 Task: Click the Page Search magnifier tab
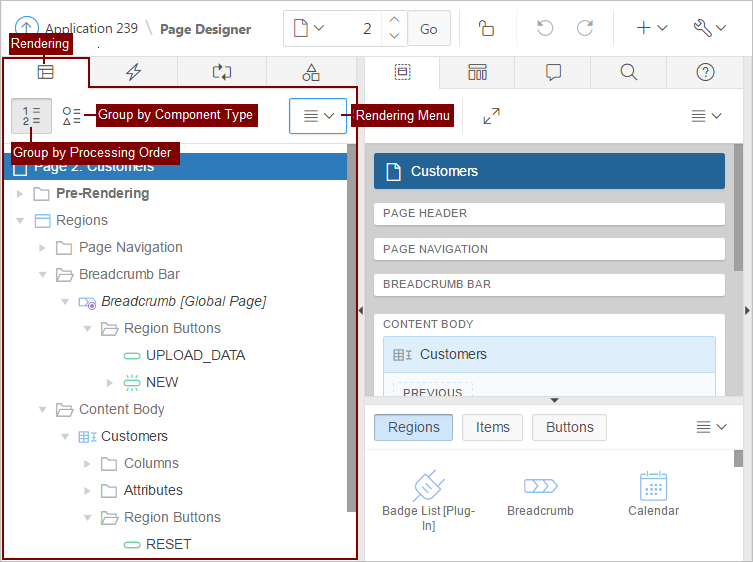pos(628,72)
